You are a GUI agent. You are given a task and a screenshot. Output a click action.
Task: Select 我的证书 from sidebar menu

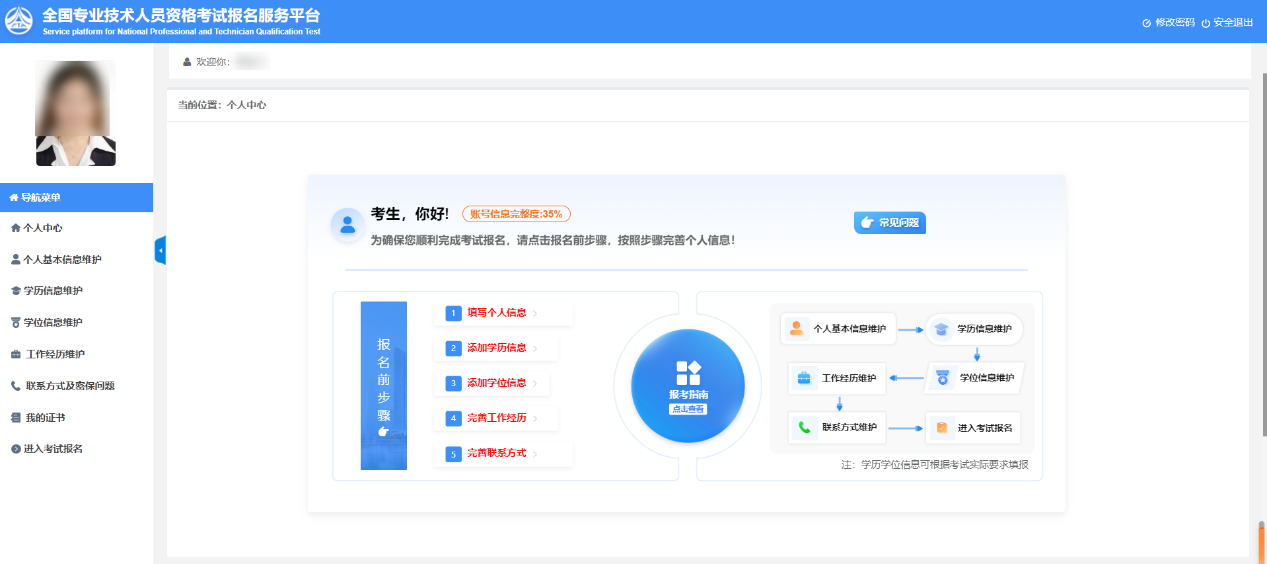pyautogui.click(x=45, y=417)
